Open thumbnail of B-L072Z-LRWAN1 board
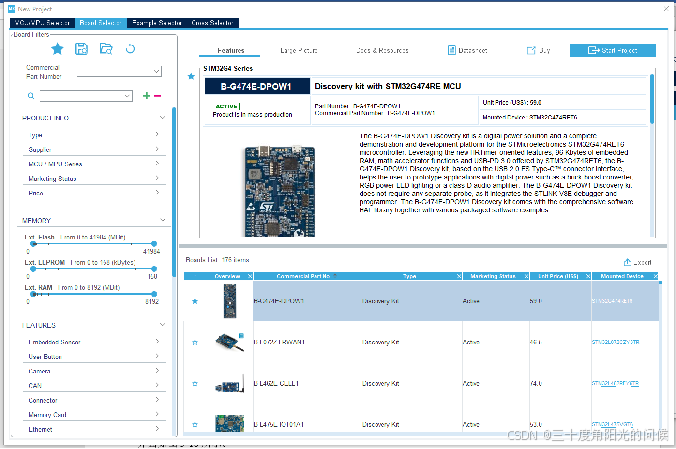This screenshot has height=449, width=676. pos(230,342)
